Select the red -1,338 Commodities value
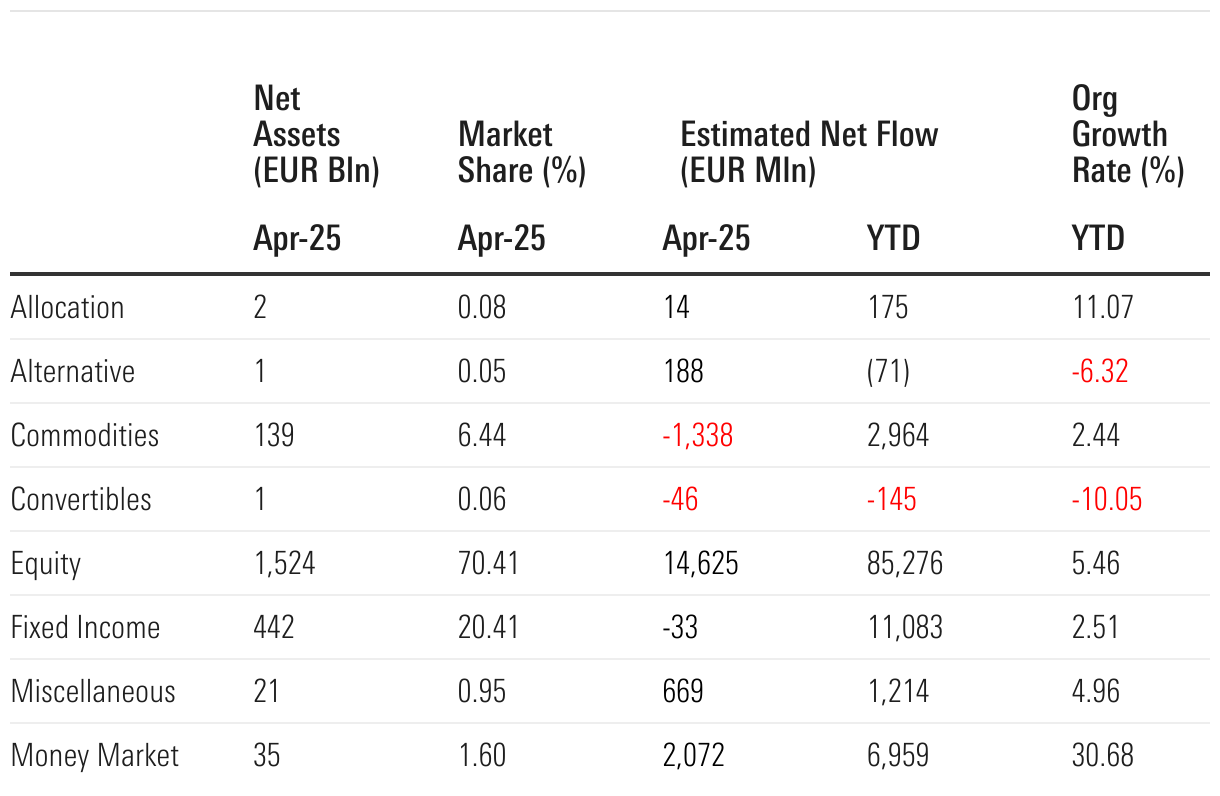 698,435
